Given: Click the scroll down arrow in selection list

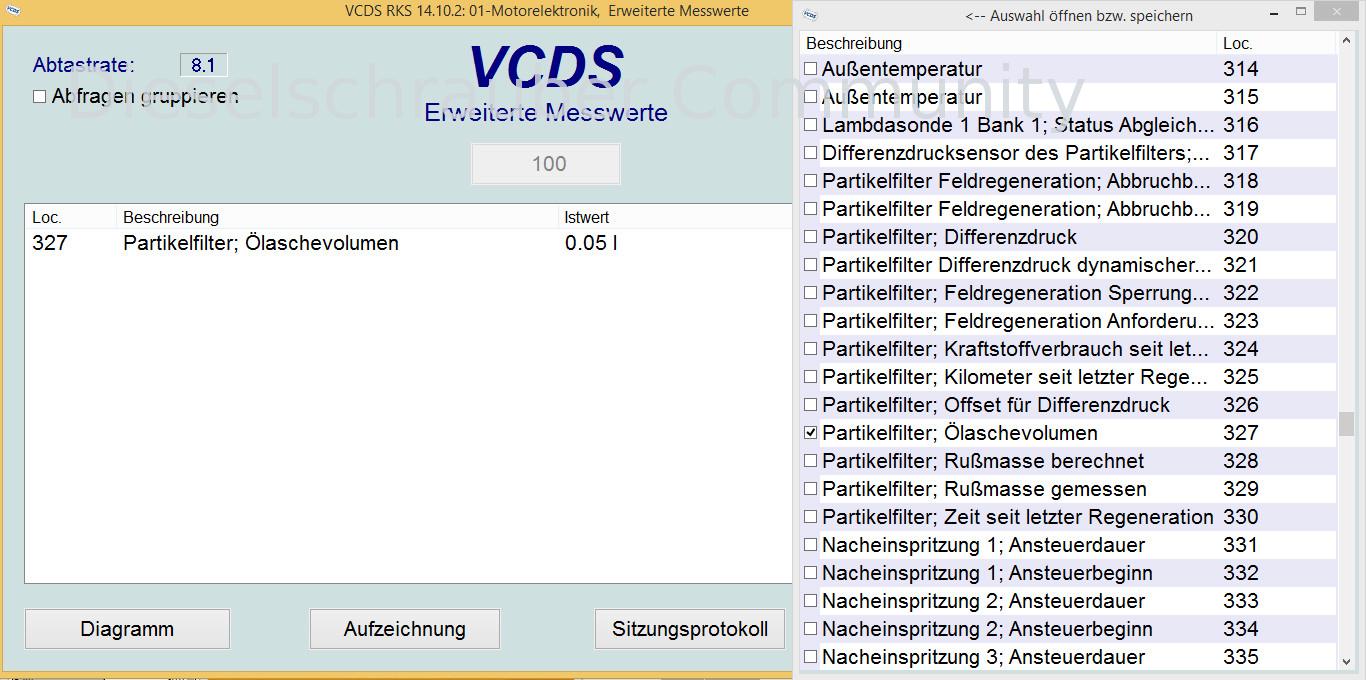Looking at the screenshot, I should click(1346, 660).
